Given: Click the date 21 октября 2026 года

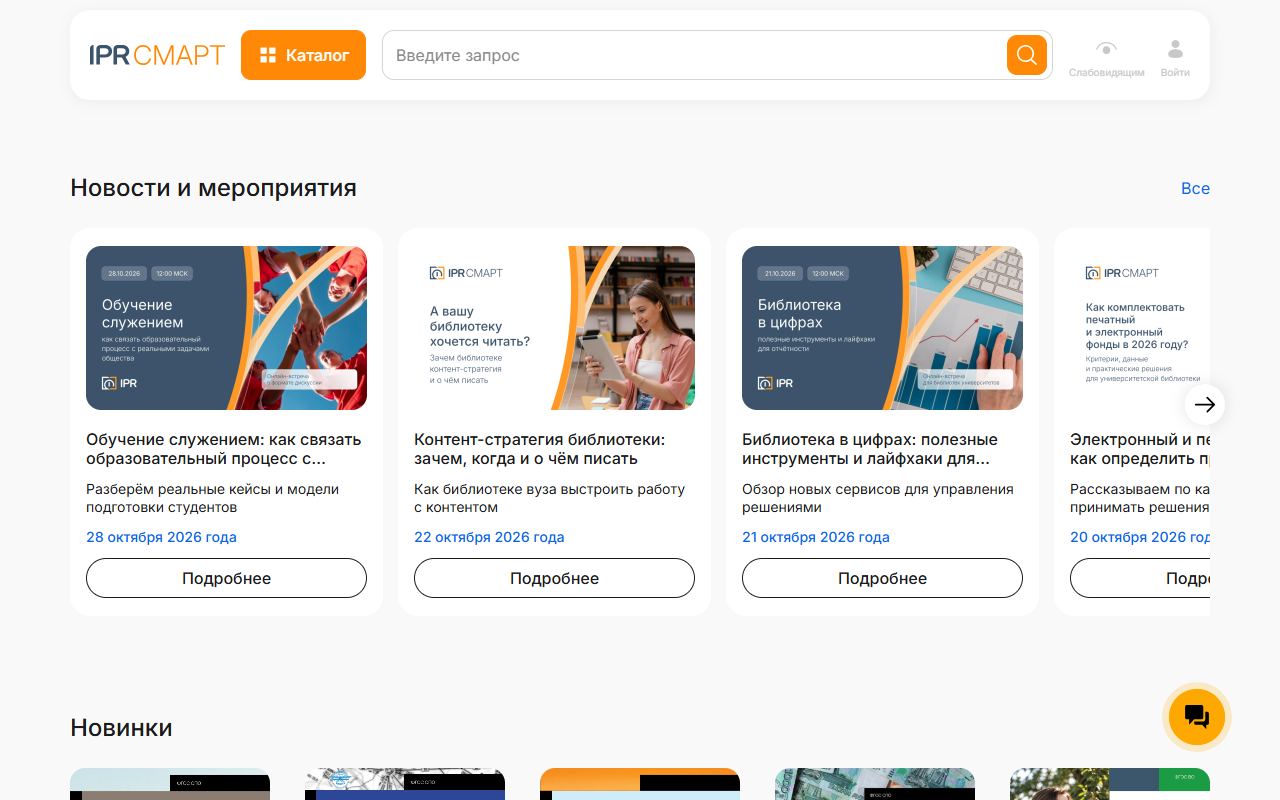Looking at the screenshot, I should click(x=816, y=537).
